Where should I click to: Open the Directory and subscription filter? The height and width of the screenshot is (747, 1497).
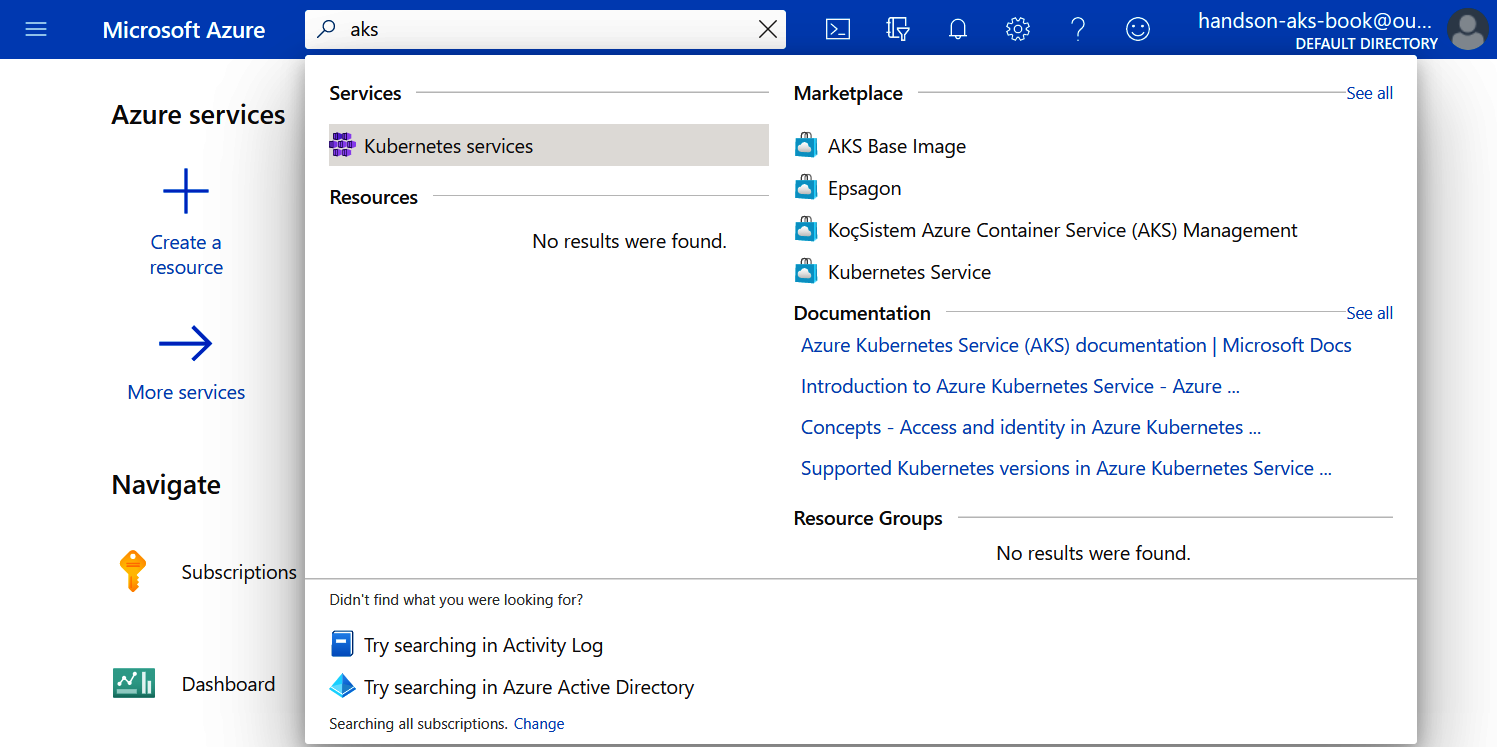click(x=898, y=29)
